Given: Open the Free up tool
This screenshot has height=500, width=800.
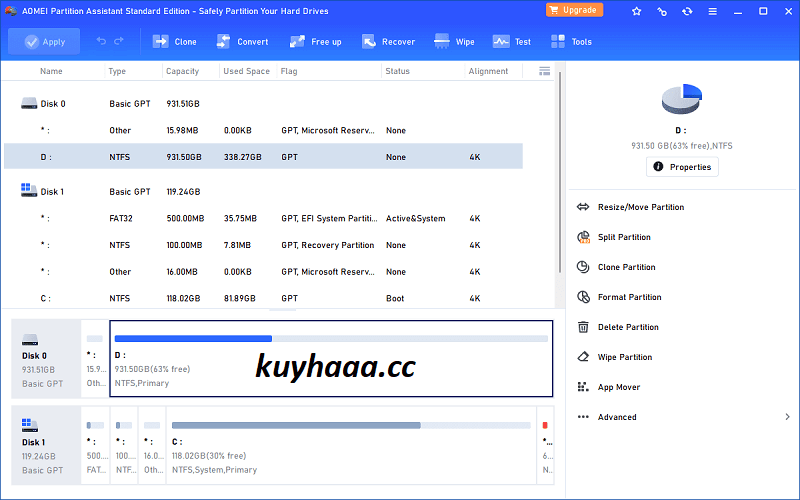Looking at the screenshot, I should pos(315,42).
